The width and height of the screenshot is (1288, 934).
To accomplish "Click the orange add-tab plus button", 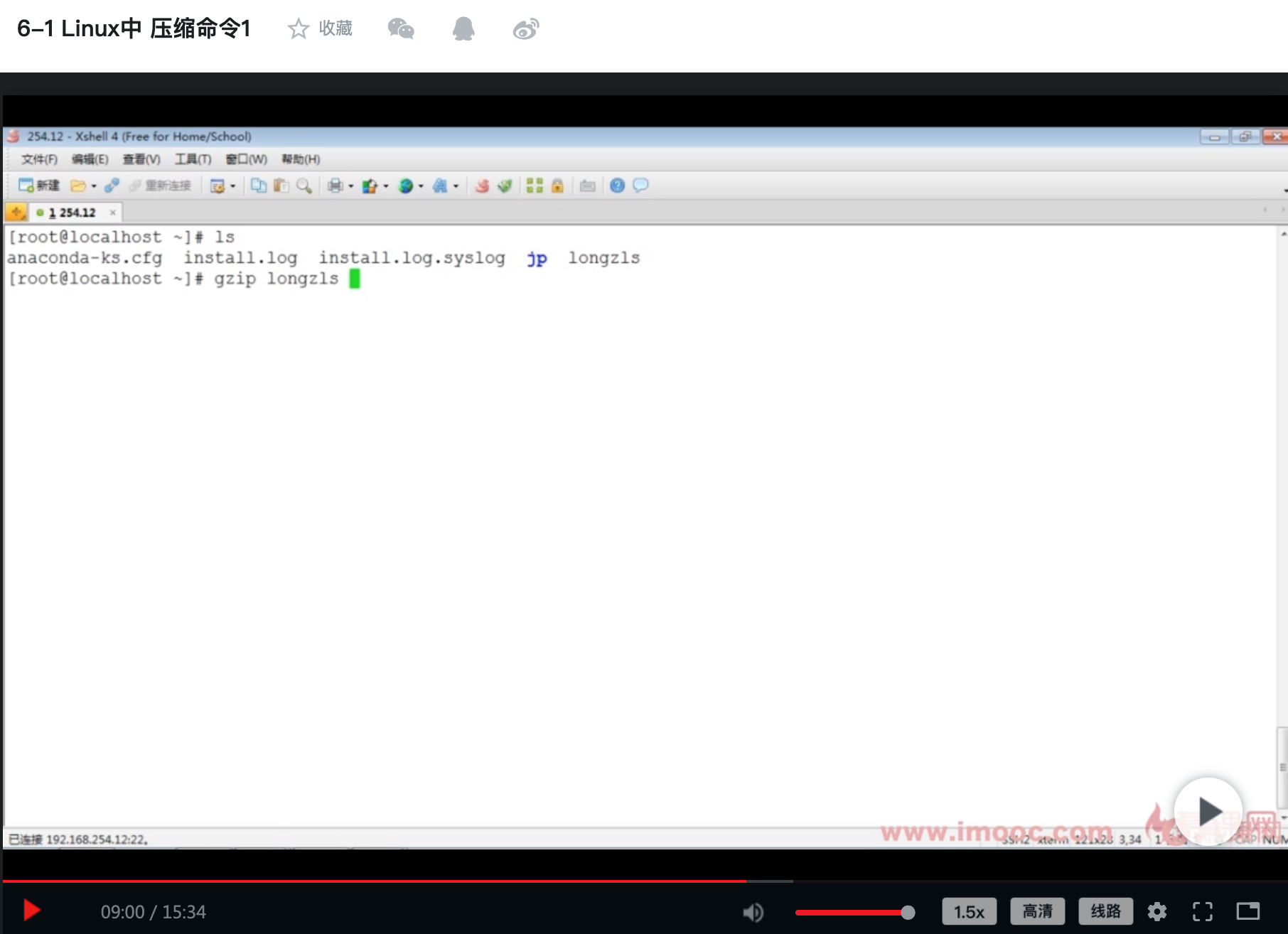I will pyautogui.click(x=16, y=212).
